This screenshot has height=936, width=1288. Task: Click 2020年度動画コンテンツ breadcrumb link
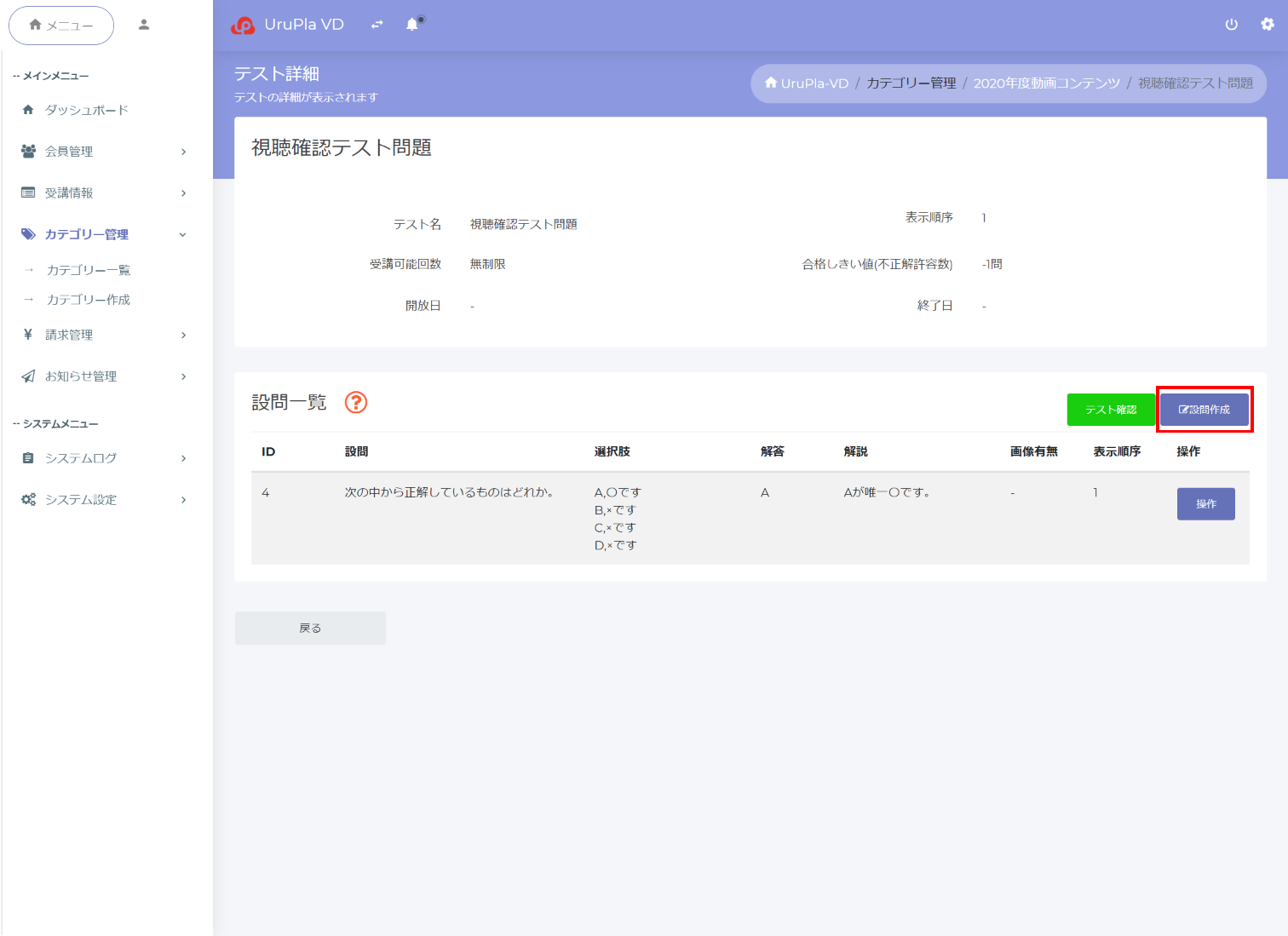(x=1047, y=83)
